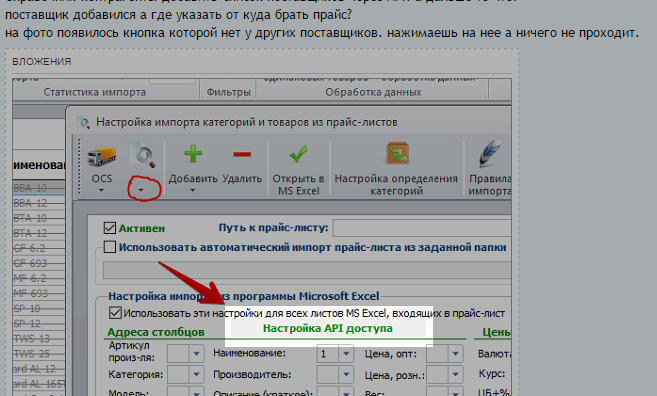Select the BTA-10 row in list
This screenshot has height=396, width=657.
point(39,218)
